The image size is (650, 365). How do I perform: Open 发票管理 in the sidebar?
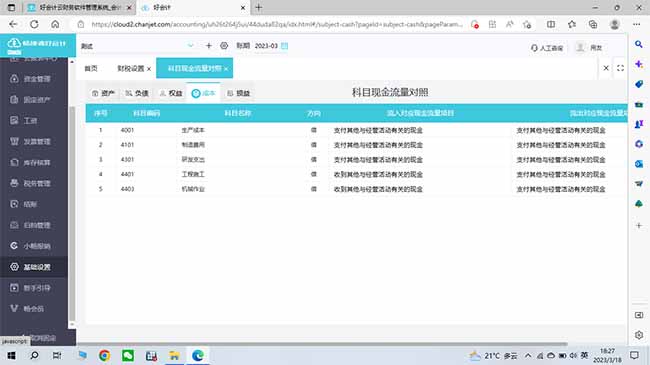31,141
